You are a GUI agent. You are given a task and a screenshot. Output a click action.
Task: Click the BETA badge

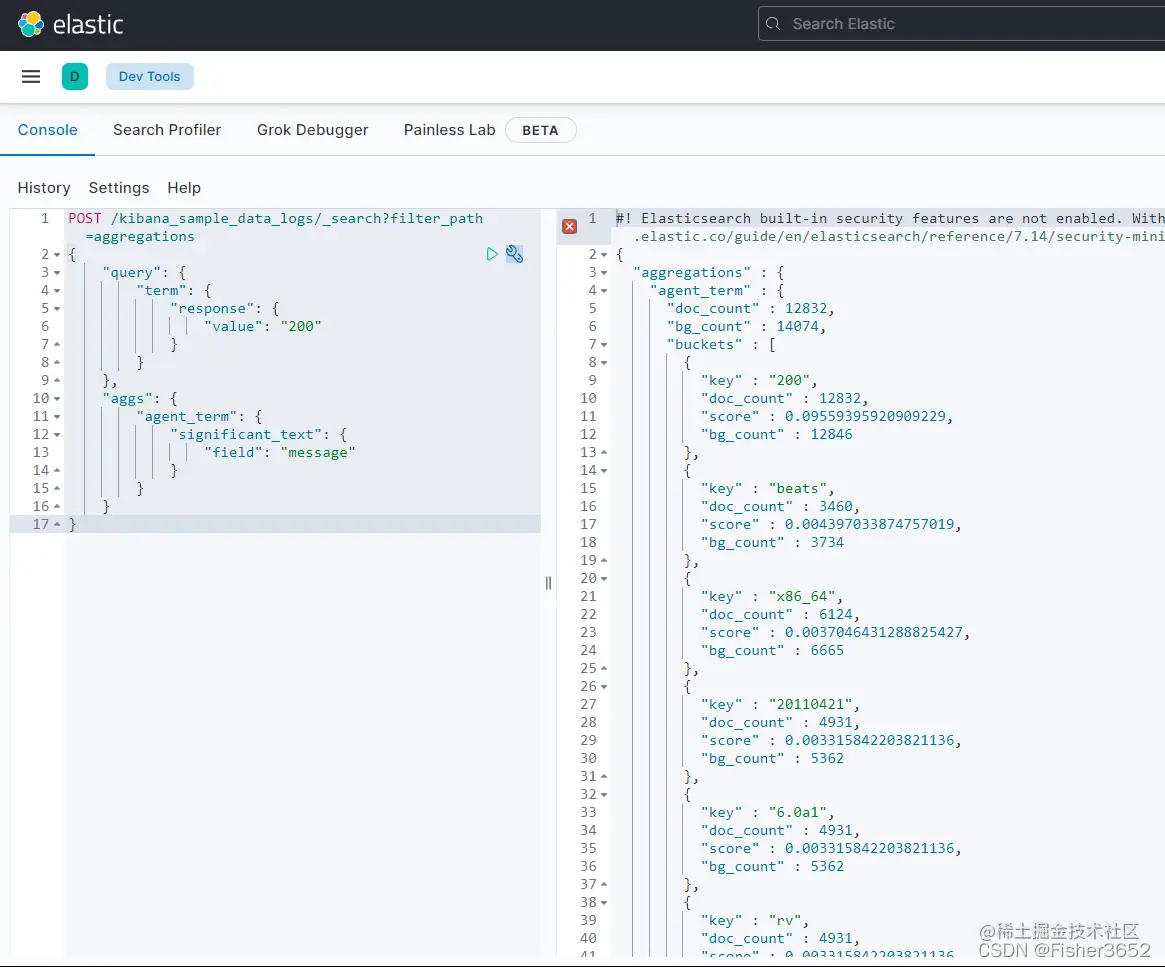540,131
